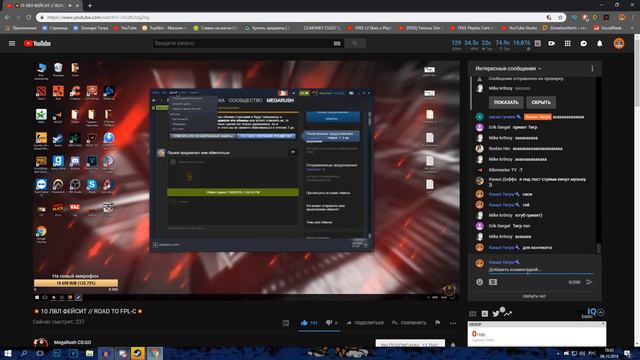Expand the chat mode dropdown 'Интересные сообщения'

coord(508,69)
